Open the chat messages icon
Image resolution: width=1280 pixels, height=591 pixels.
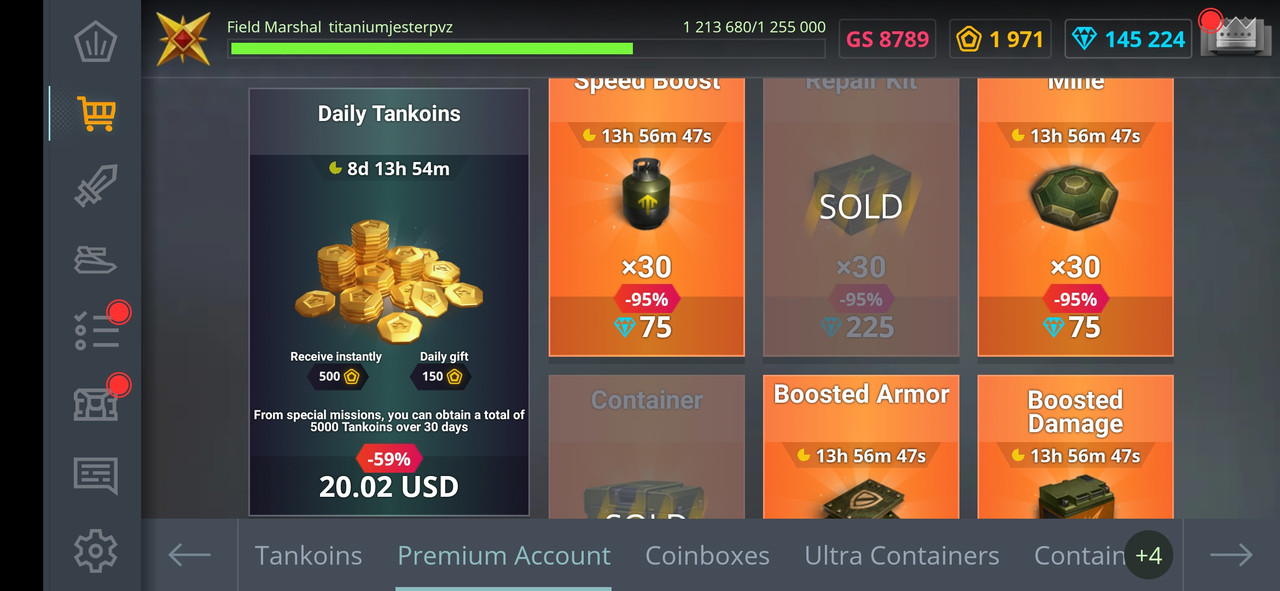click(x=96, y=476)
